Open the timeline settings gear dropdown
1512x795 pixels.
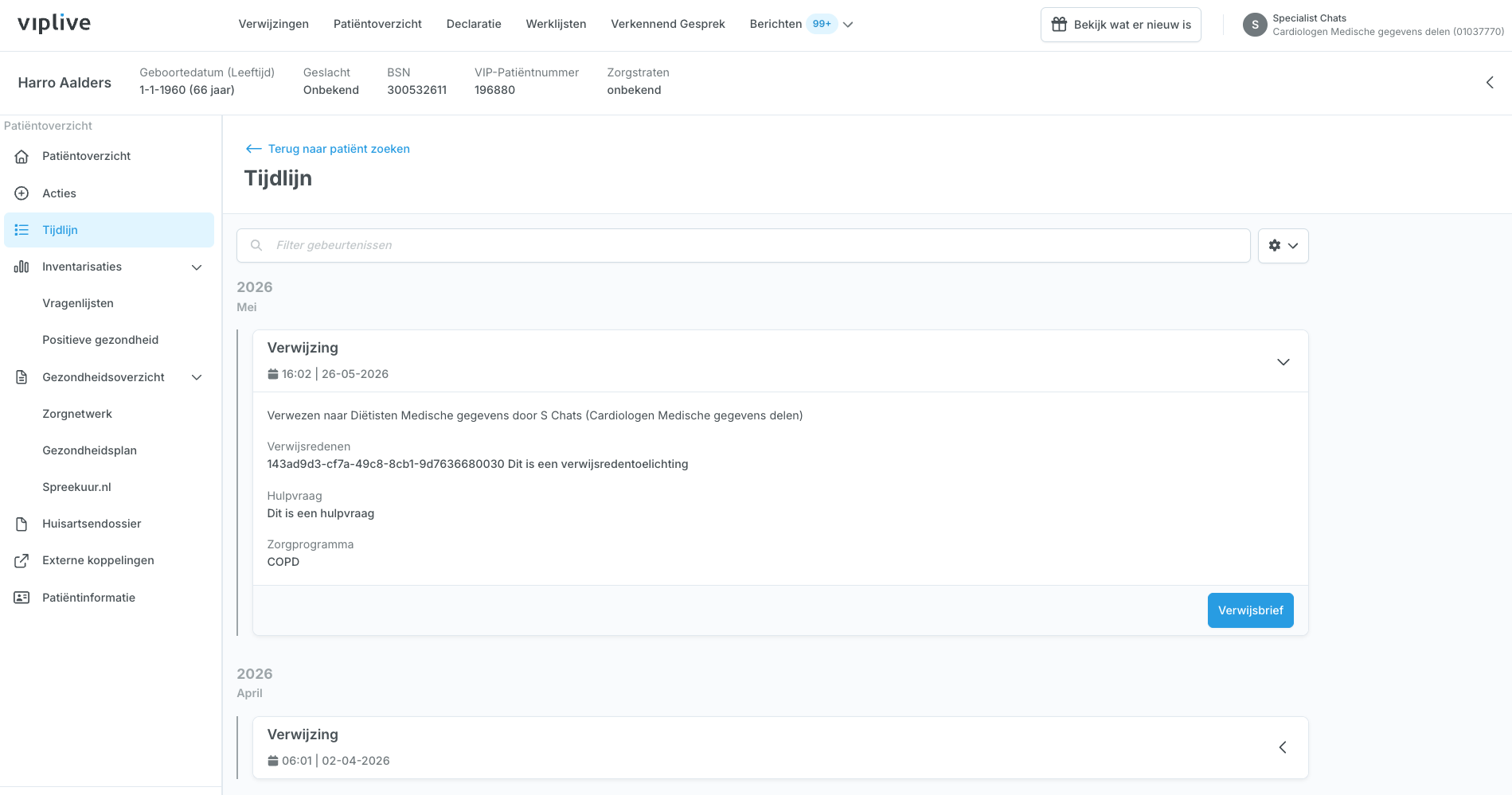[x=1283, y=246]
